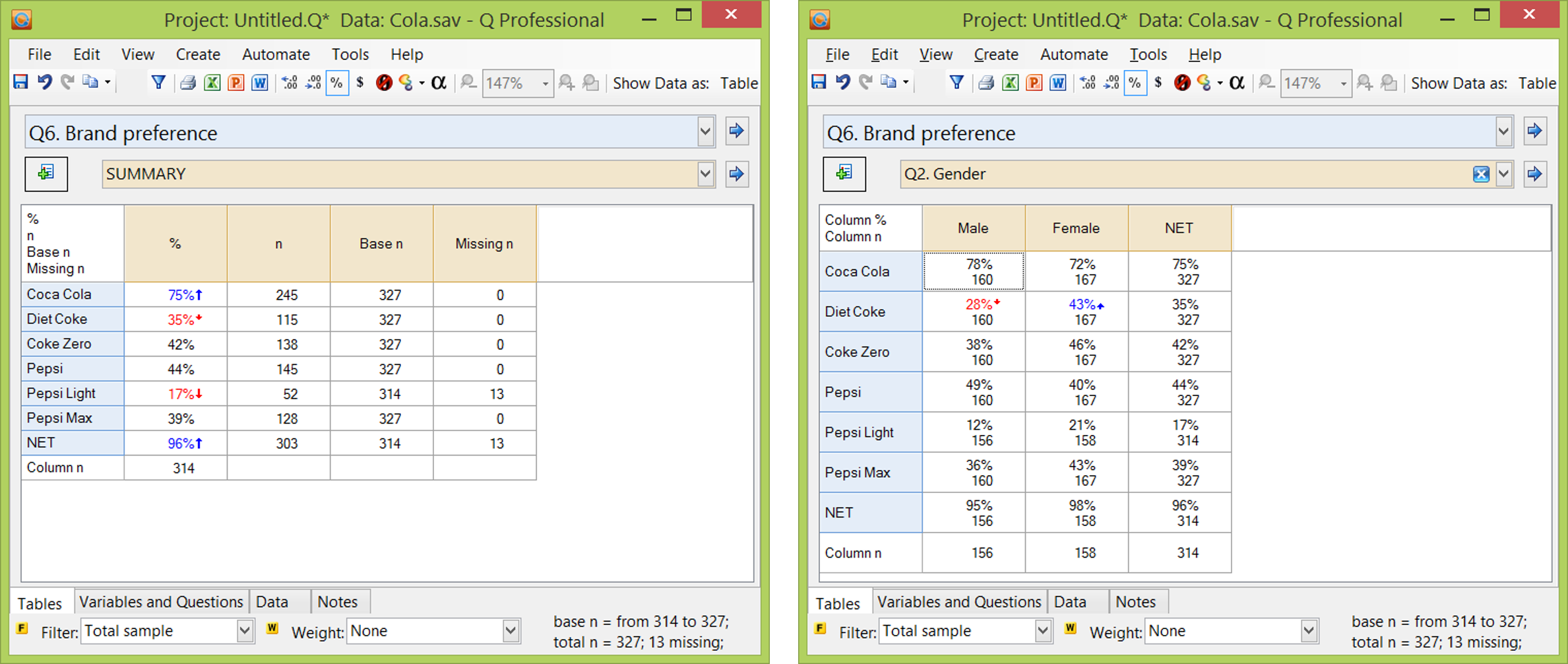Export to Word from the left window
1568x664 pixels.
260,83
